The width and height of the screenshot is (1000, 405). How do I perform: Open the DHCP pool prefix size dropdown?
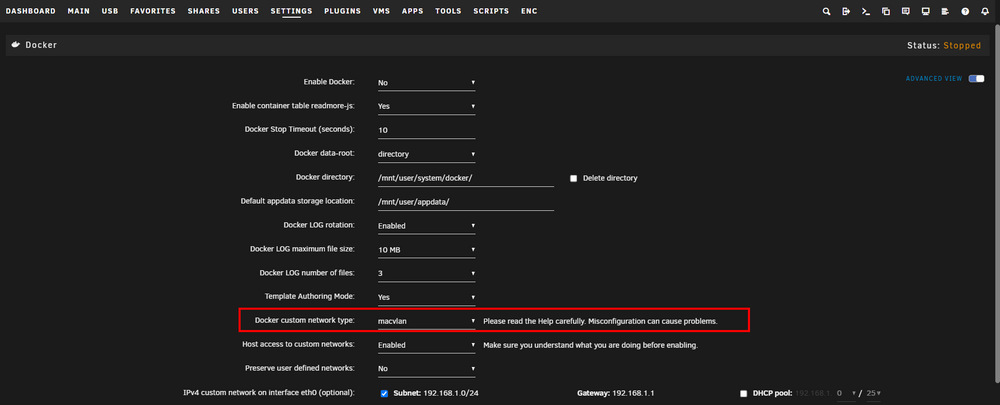(874, 394)
